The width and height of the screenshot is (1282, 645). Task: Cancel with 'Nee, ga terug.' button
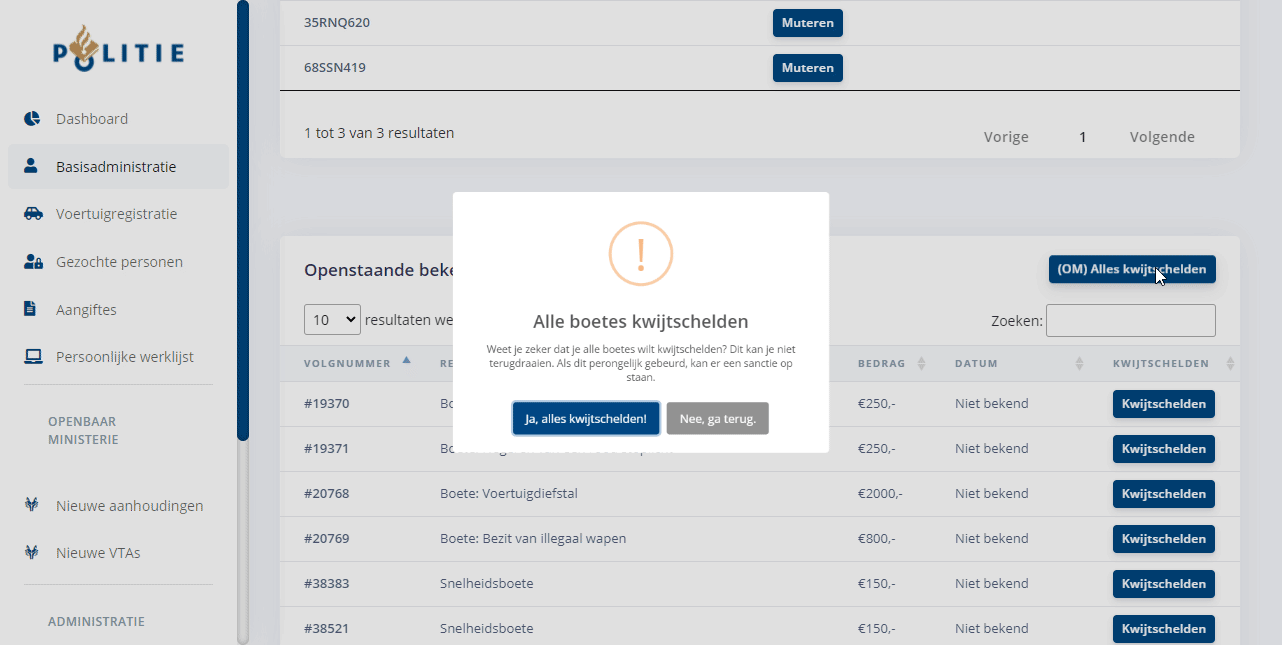[717, 419]
